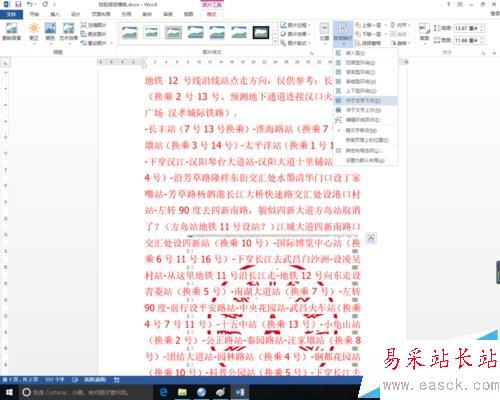
Task: Choose Behind Text (衬于文字下方) option
Action: tap(366, 100)
